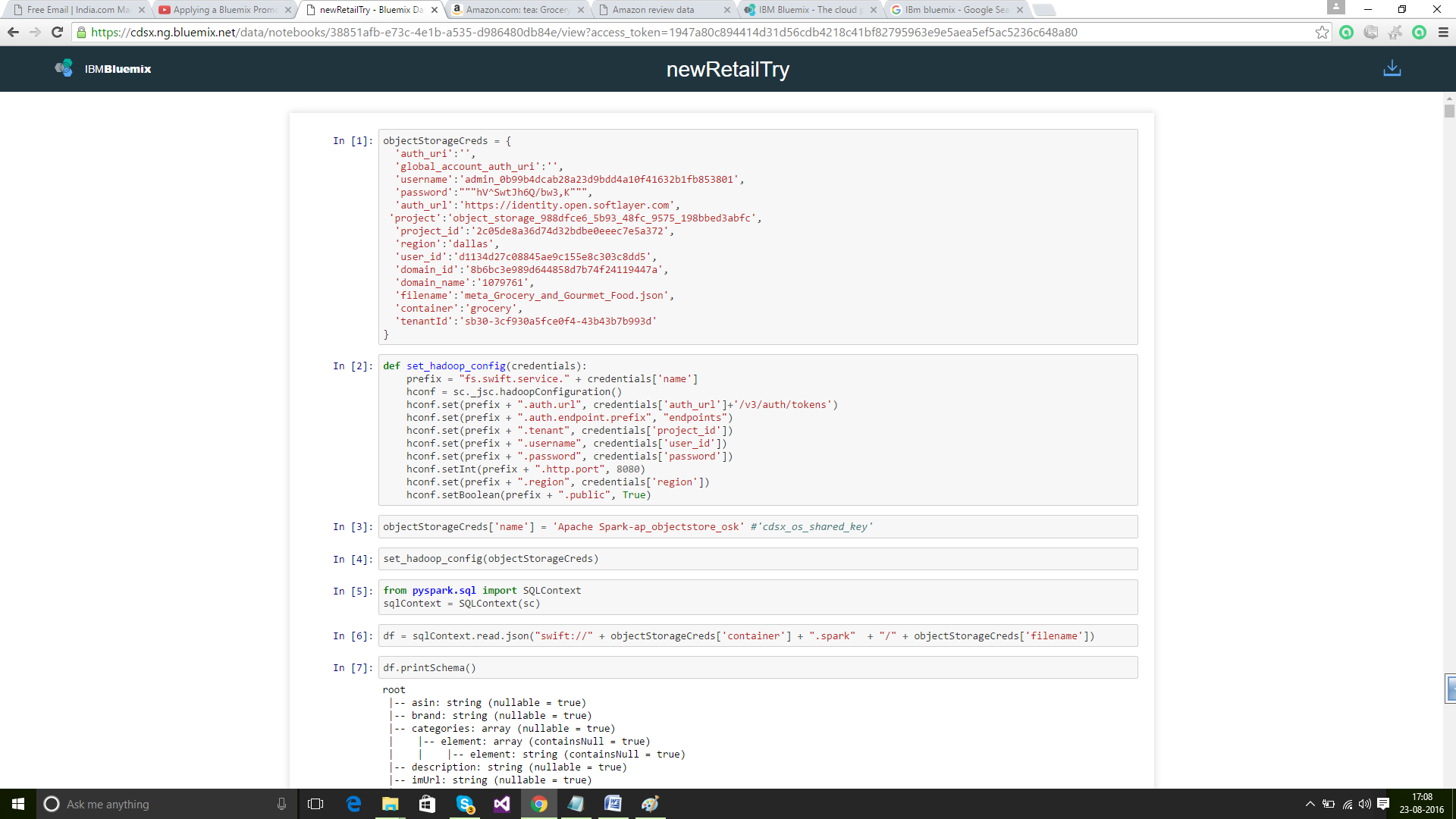1456x819 pixels.
Task: Reload the page
Action: point(57,32)
